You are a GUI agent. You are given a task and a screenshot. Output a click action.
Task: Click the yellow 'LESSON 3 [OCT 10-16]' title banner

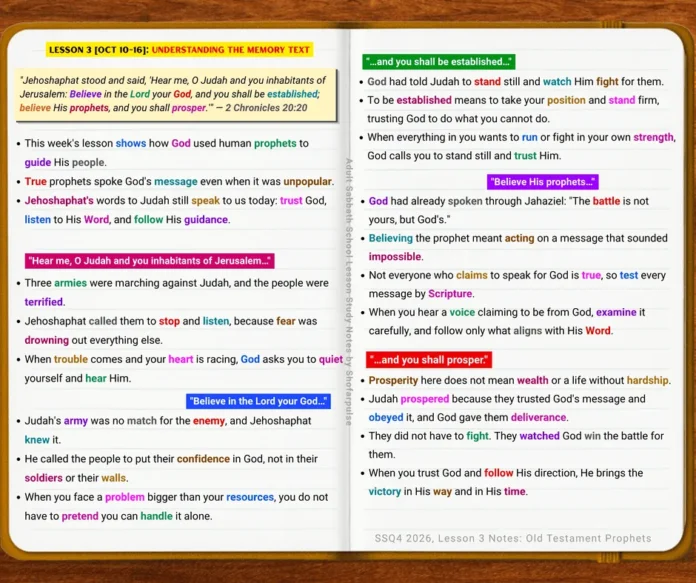[x=180, y=50]
